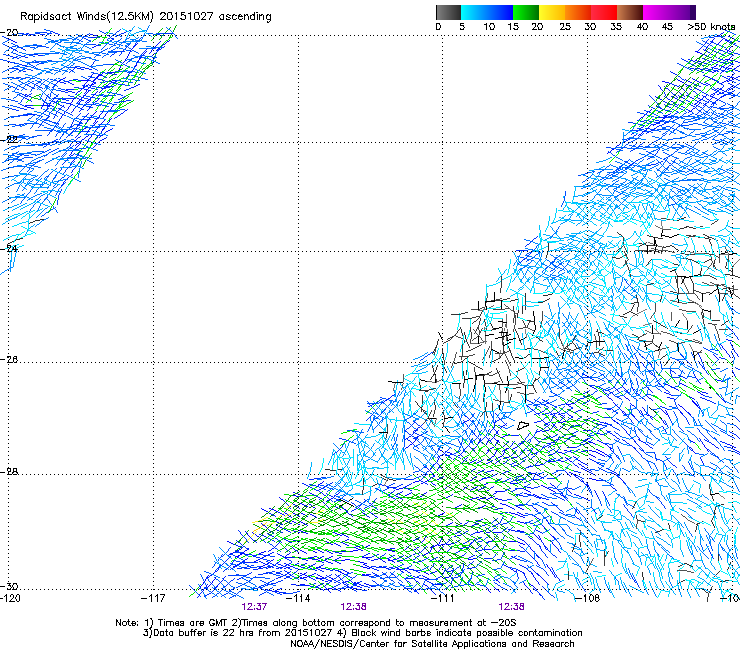Click longitude label -111

pos(443,598)
